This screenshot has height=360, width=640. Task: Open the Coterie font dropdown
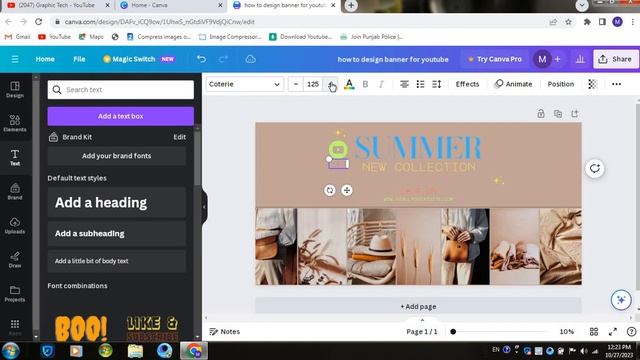pos(244,84)
